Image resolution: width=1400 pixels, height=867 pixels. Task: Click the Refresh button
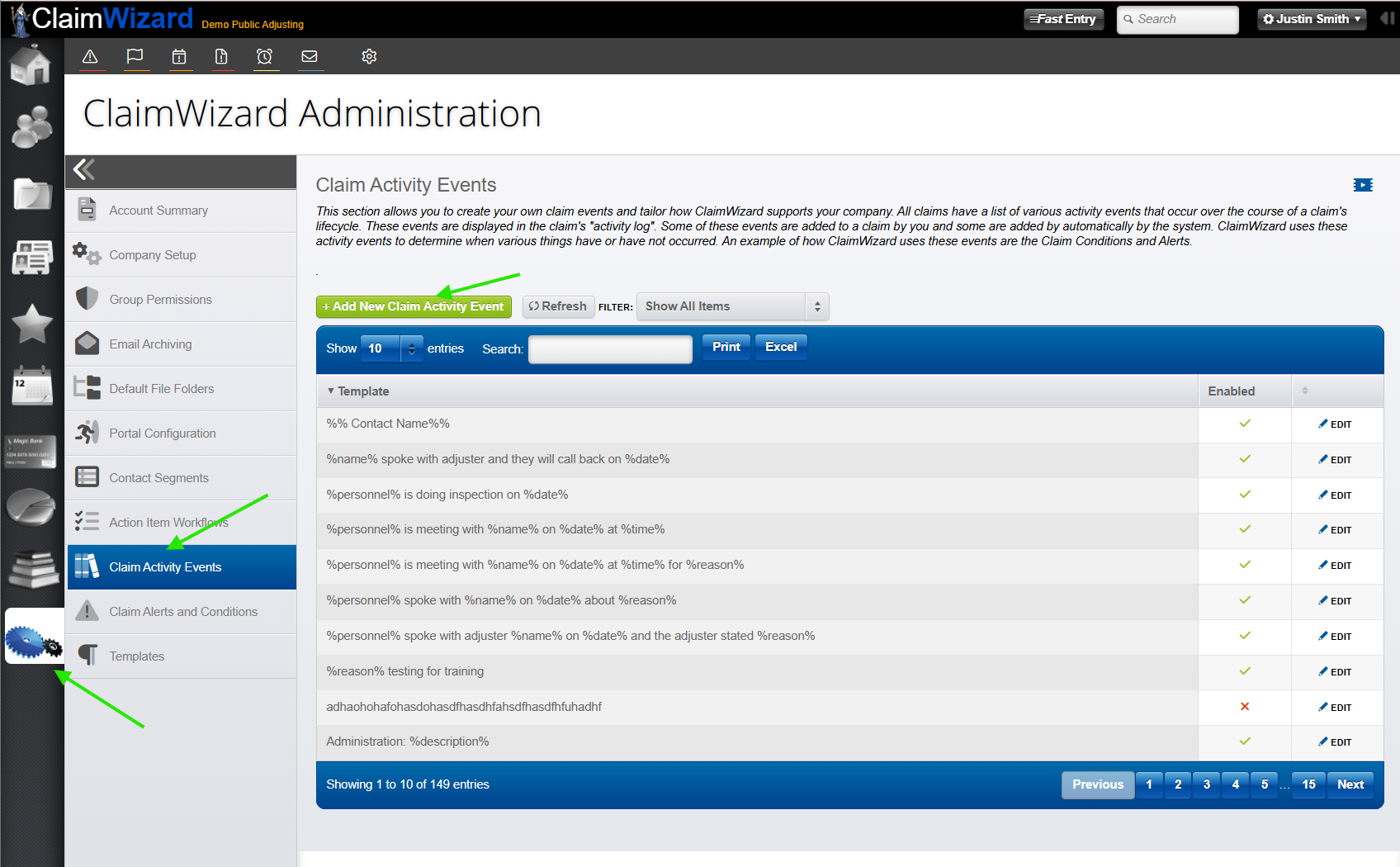click(558, 306)
